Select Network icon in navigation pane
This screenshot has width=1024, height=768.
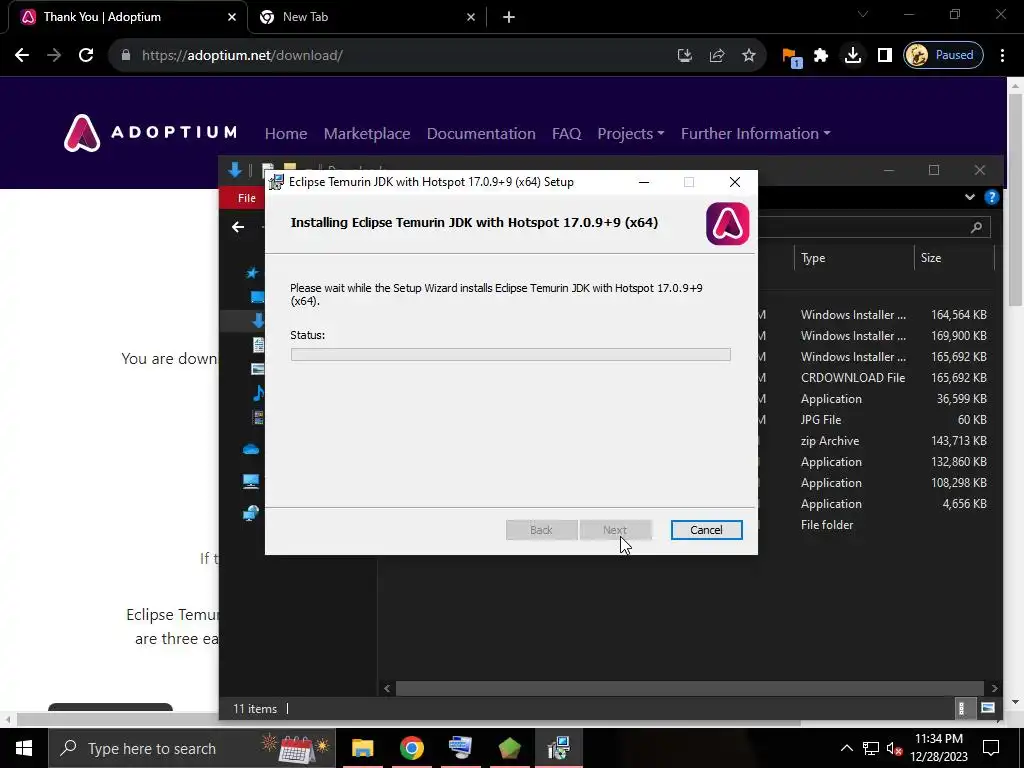(251, 513)
